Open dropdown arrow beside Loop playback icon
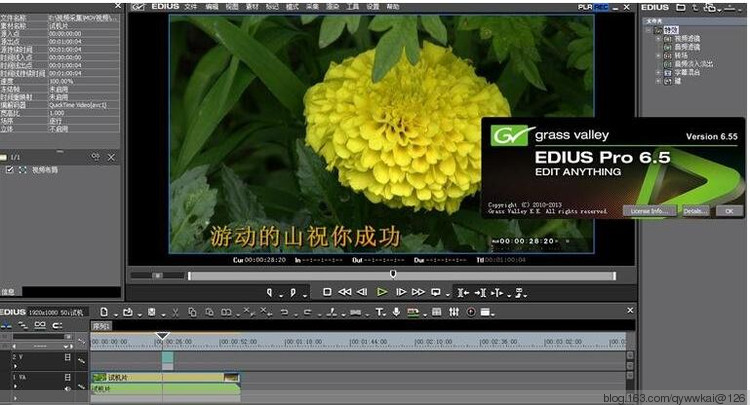 point(447,295)
